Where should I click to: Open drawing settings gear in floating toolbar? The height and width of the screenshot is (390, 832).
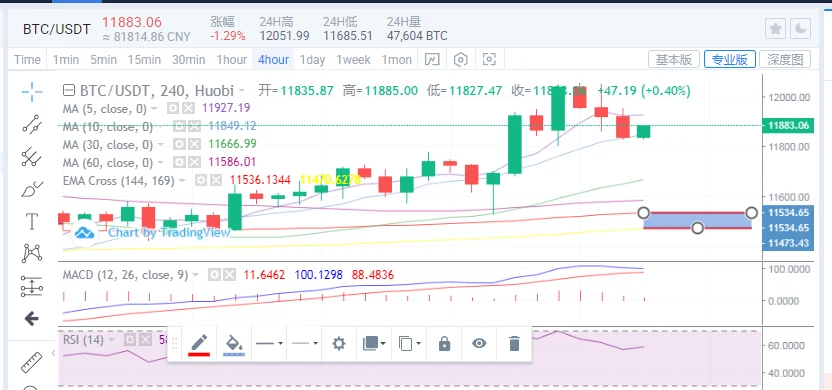pos(339,344)
